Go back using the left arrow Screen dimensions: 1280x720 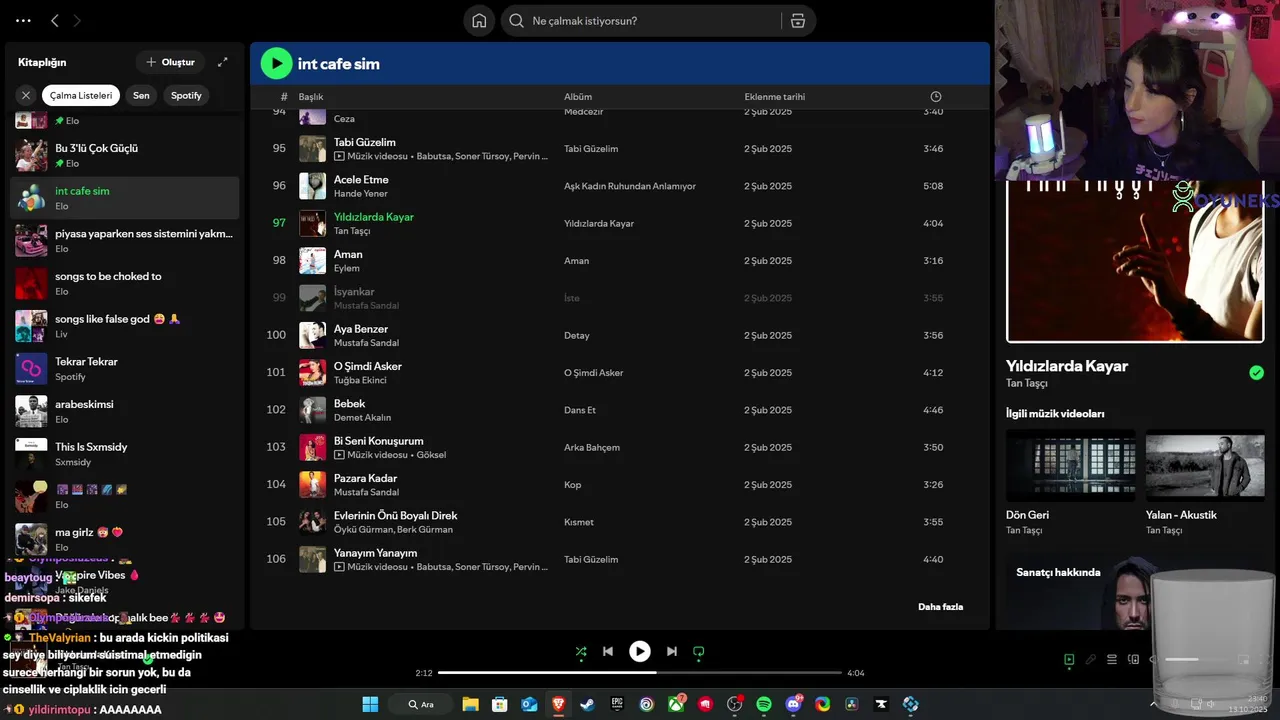(55, 21)
